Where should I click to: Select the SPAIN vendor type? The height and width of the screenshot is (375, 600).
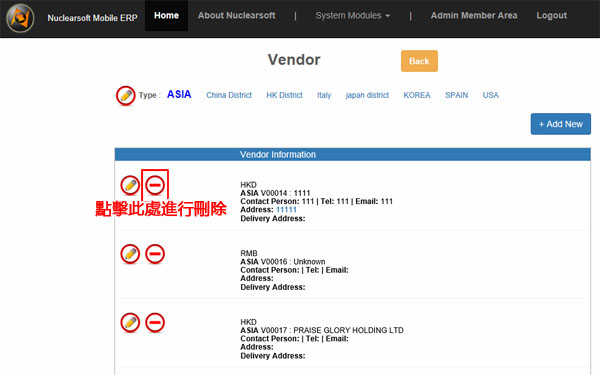coord(456,95)
